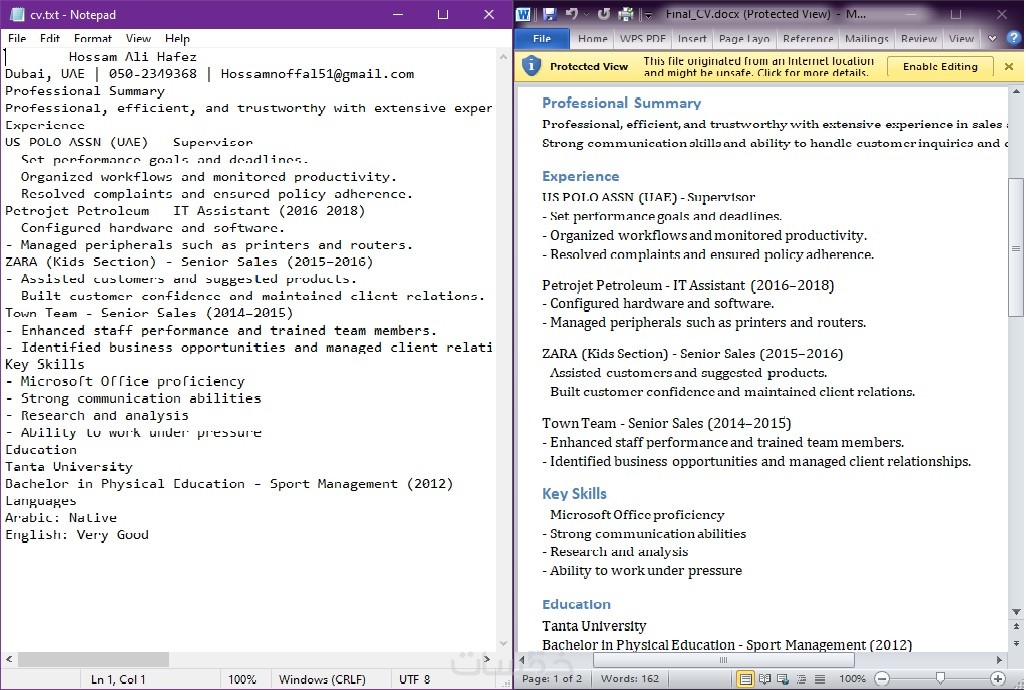
Task: Open the References tab in Word
Action: 808,39
